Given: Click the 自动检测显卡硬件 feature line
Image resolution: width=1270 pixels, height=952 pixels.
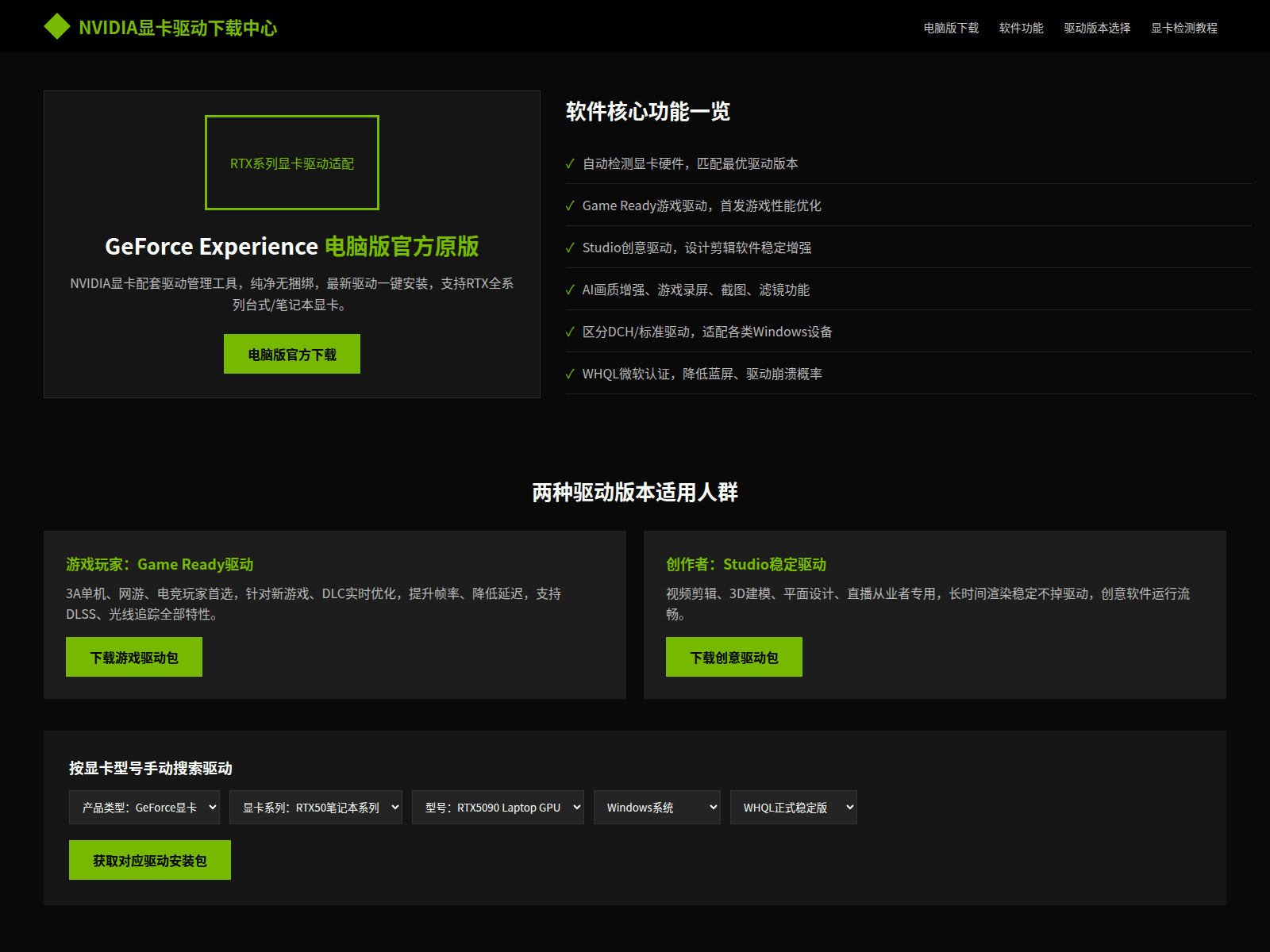Looking at the screenshot, I should 908,163.
